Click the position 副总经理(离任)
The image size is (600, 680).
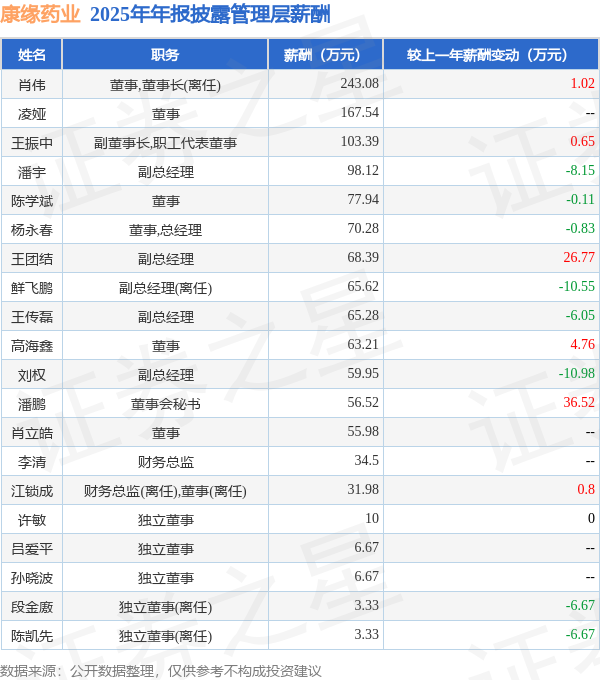click(x=165, y=288)
